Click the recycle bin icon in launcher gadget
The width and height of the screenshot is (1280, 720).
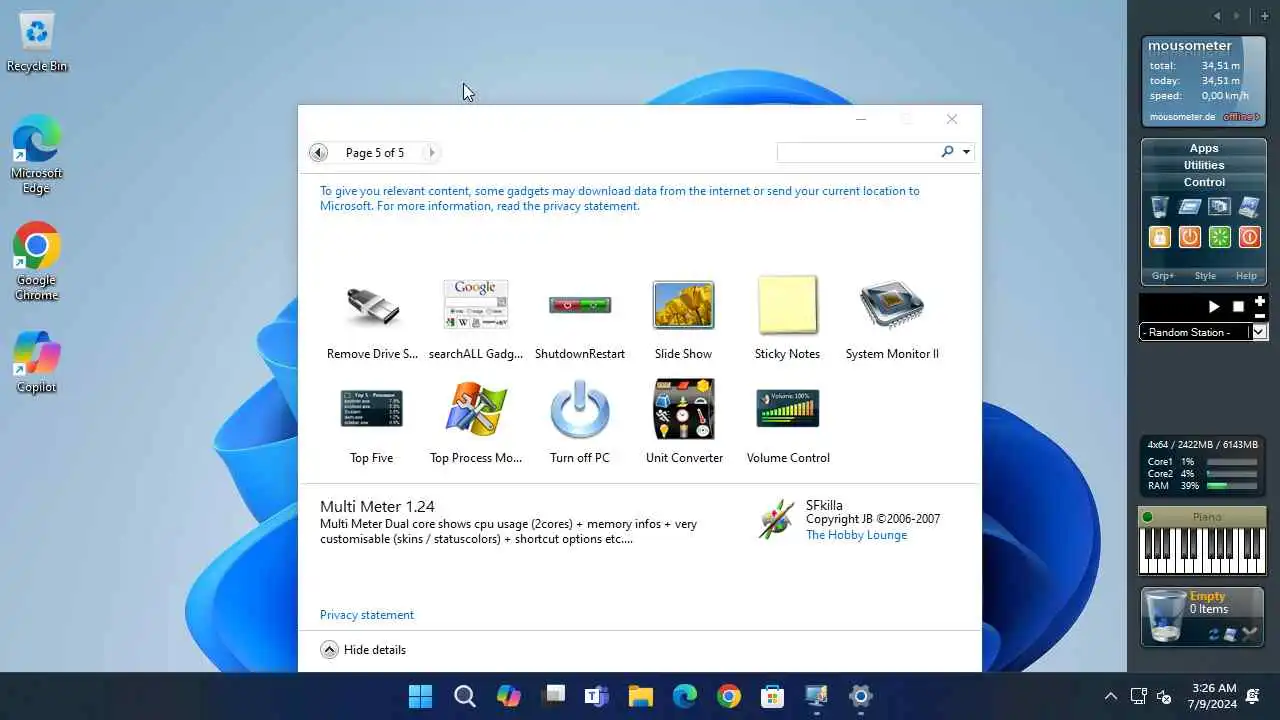click(x=1159, y=207)
